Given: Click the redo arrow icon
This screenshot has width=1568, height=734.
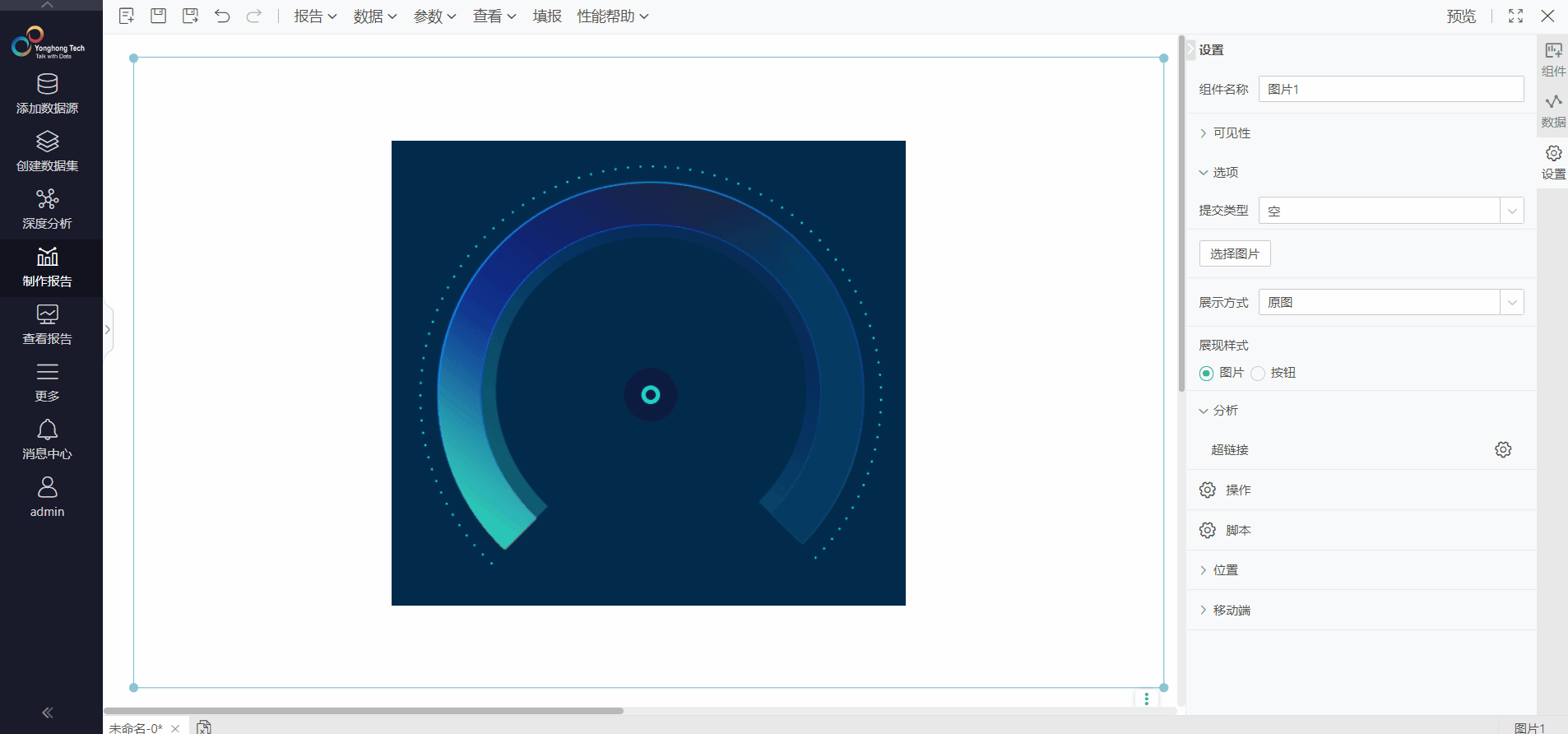Looking at the screenshot, I should click(254, 16).
